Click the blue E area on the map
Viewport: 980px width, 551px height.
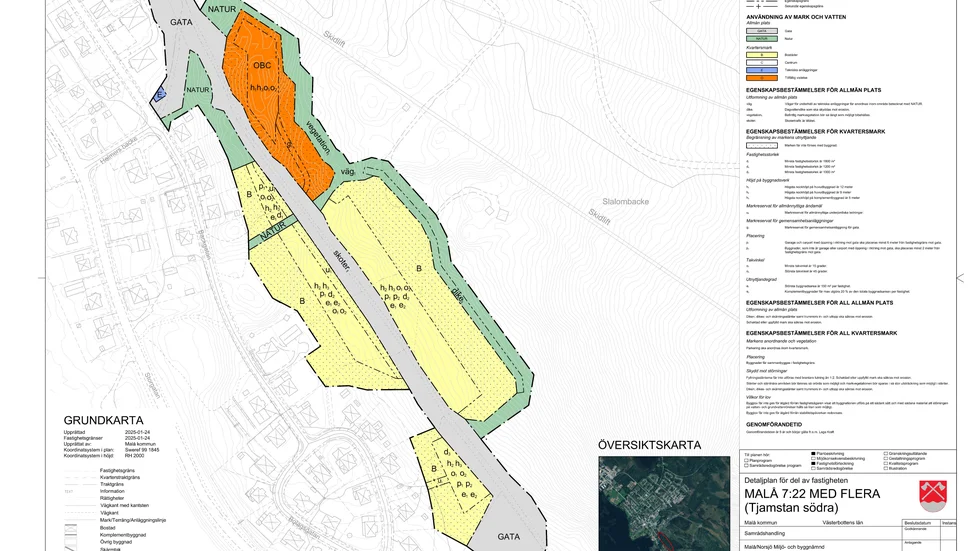(x=160, y=95)
